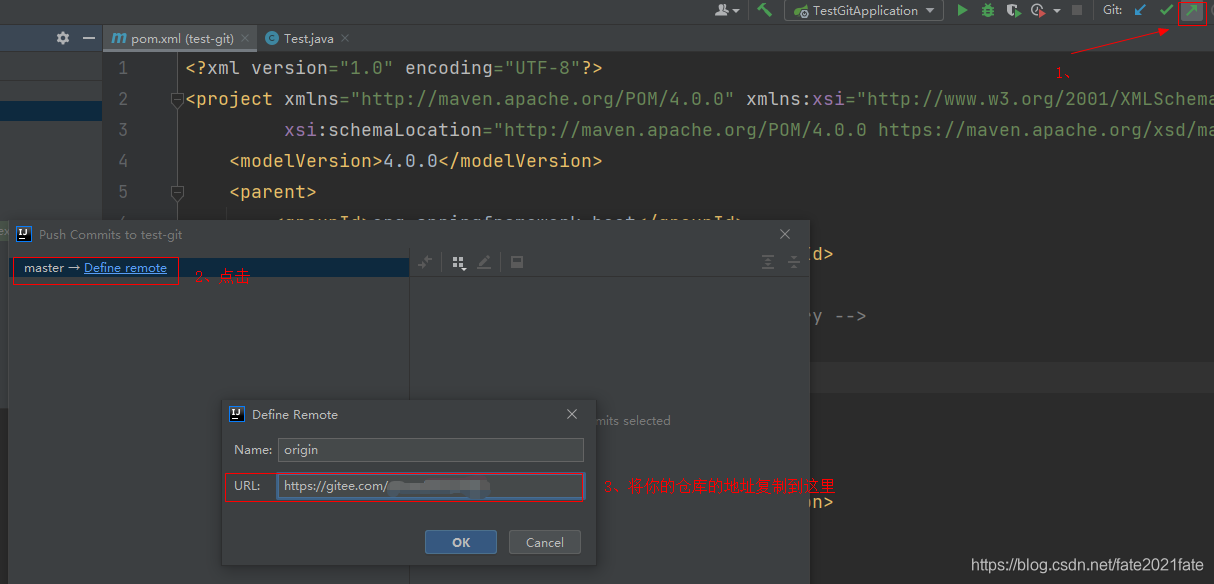Image resolution: width=1214 pixels, height=584 pixels.
Task: Close the Push Commits dialog
Action: [787, 234]
